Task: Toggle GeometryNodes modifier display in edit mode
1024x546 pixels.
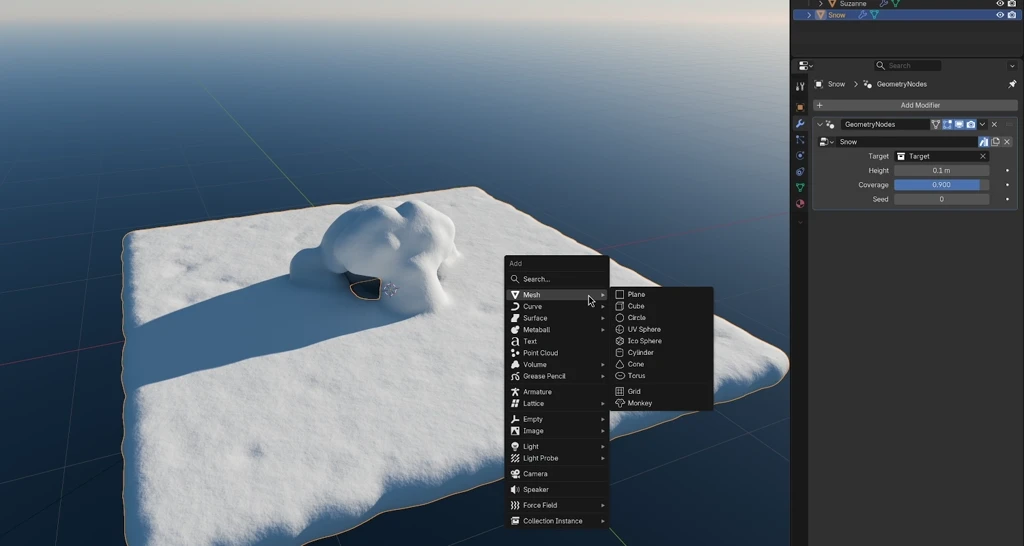Action: point(947,125)
